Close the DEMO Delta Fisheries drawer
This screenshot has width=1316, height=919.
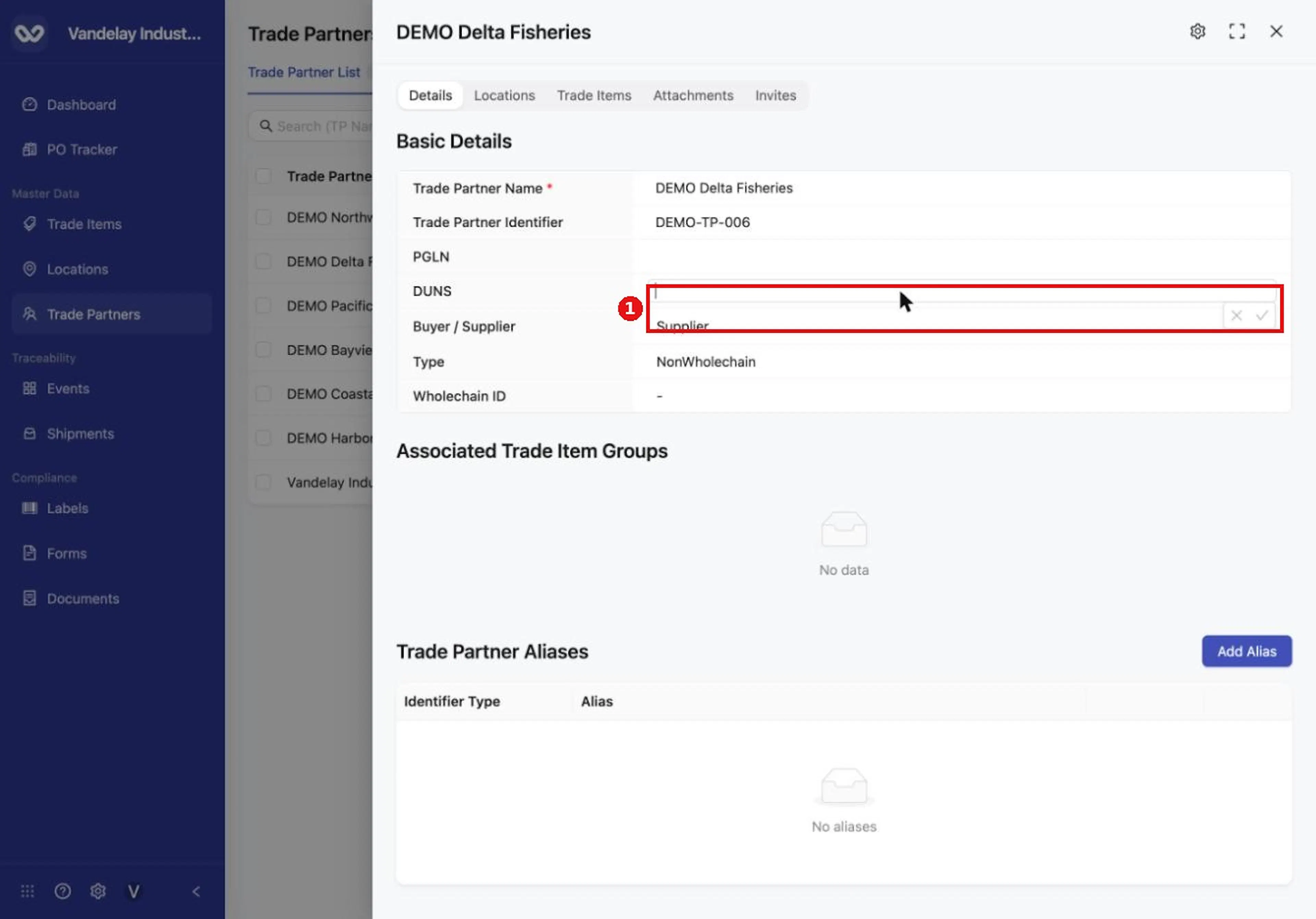(x=1277, y=32)
